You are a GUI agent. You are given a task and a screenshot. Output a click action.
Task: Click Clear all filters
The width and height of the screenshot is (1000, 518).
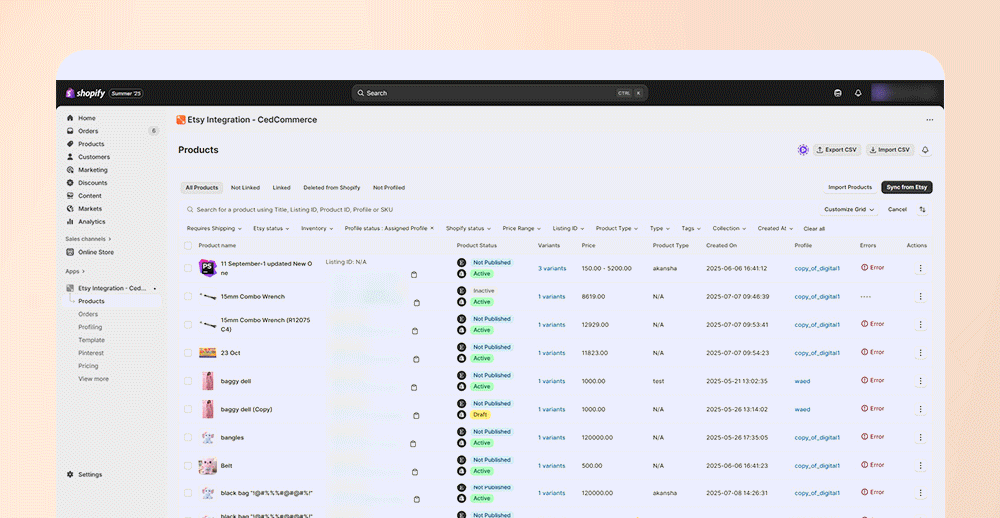[814, 228]
